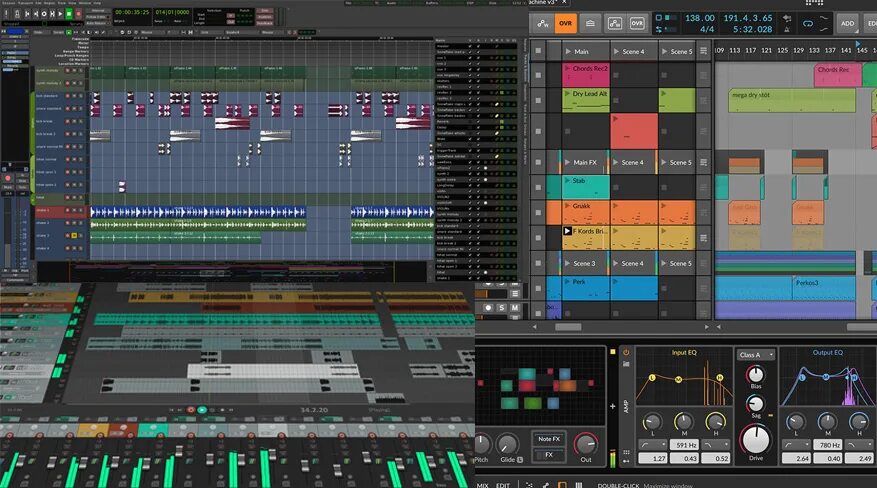Click Ardour's Follow Edits button
877x488 pixels.
click(x=98, y=17)
